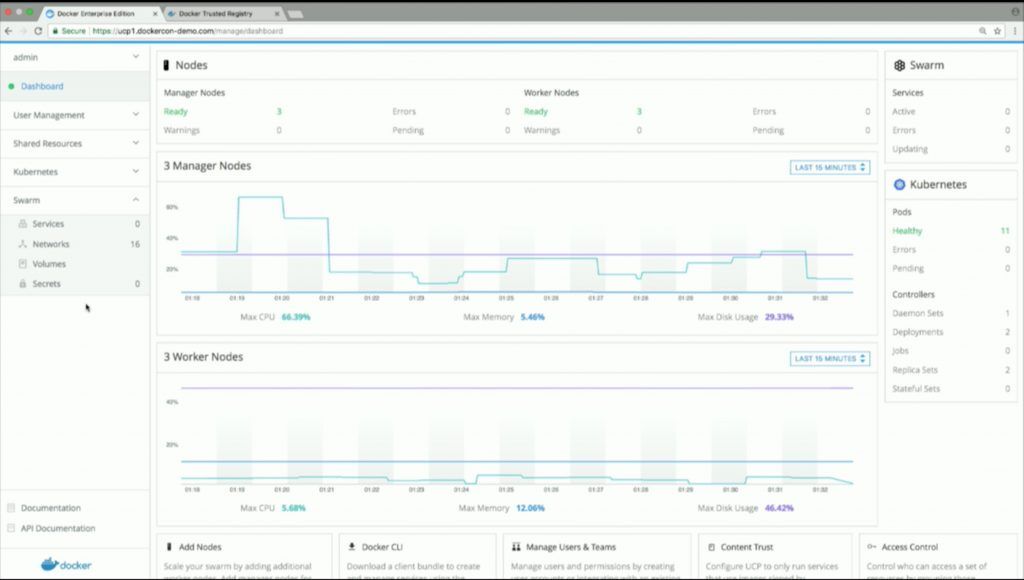This screenshot has width=1024, height=580.
Task: Click the Documentation icon in sidebar
Action: coord(11,508)
